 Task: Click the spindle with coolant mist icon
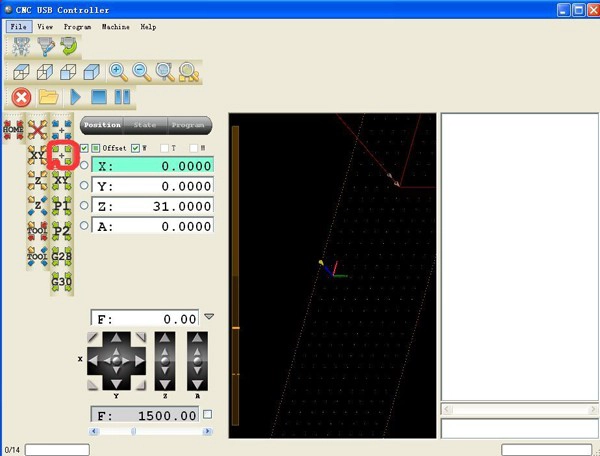(21, 47)
